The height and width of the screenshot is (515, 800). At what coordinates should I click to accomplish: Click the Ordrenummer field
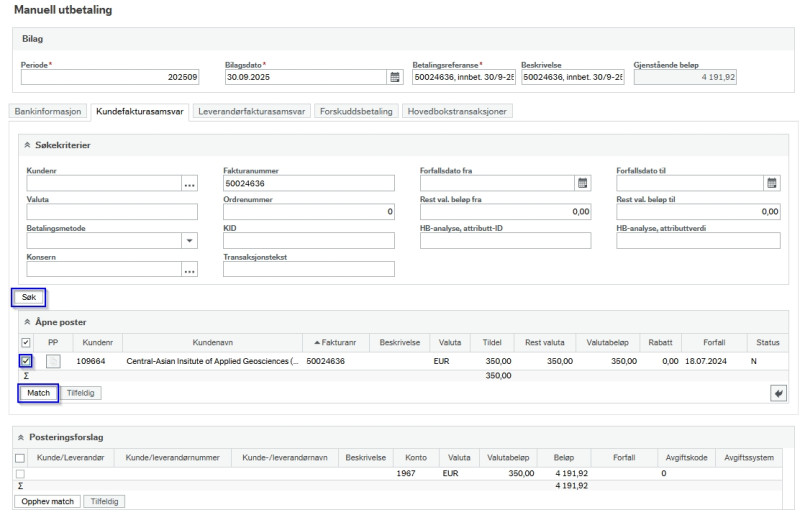(x=309, y=212)
